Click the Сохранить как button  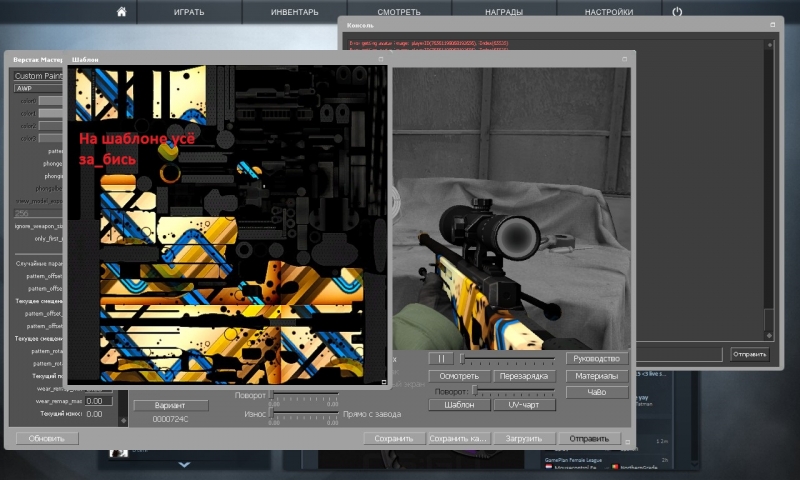pyautogui.click(x=458, y=438)
